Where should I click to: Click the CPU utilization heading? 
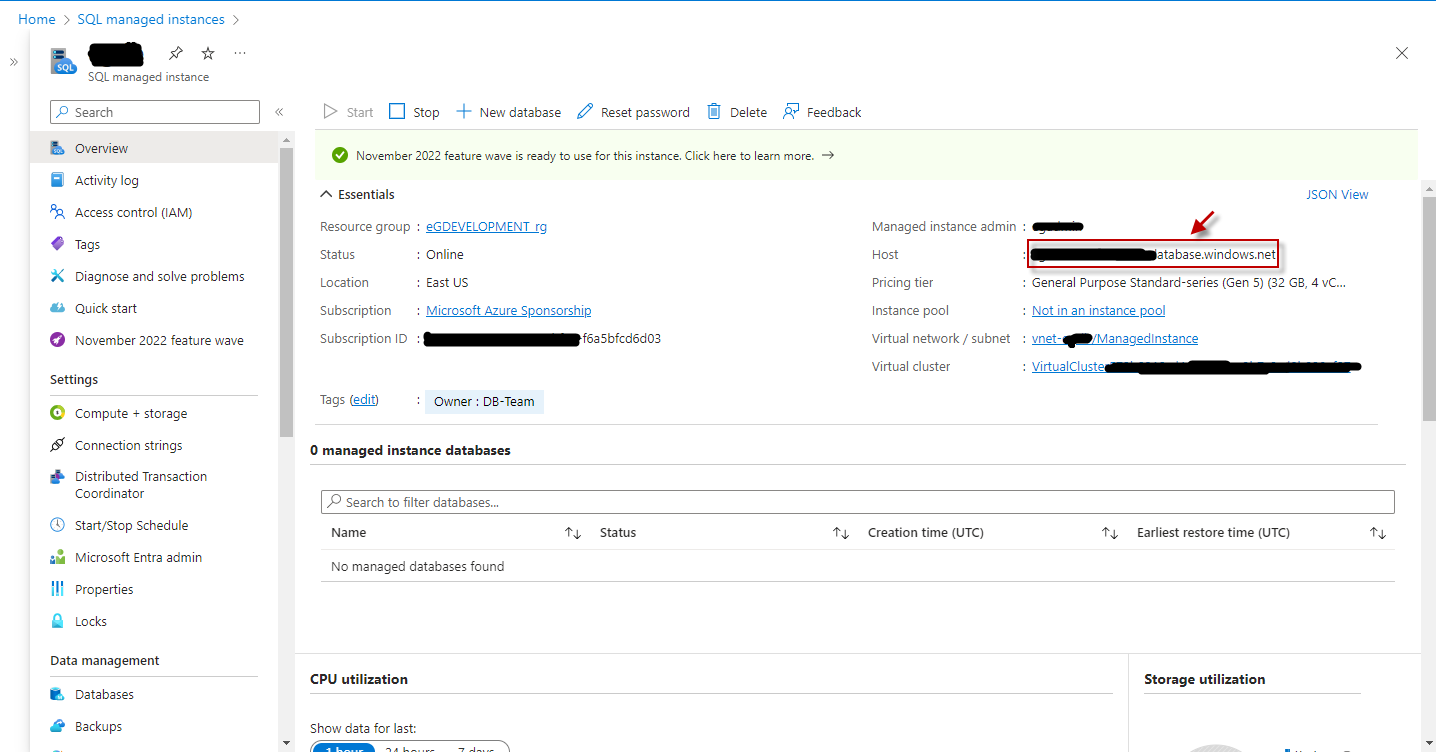click(359, 679)
